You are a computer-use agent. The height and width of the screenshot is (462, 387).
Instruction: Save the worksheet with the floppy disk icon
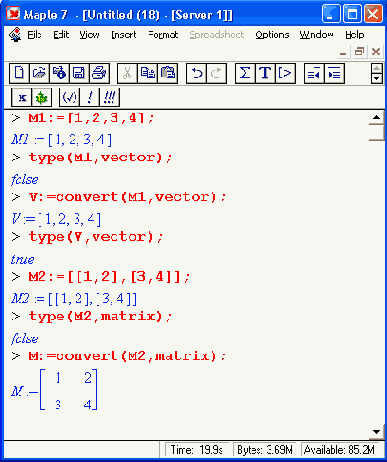coord(79,73)
